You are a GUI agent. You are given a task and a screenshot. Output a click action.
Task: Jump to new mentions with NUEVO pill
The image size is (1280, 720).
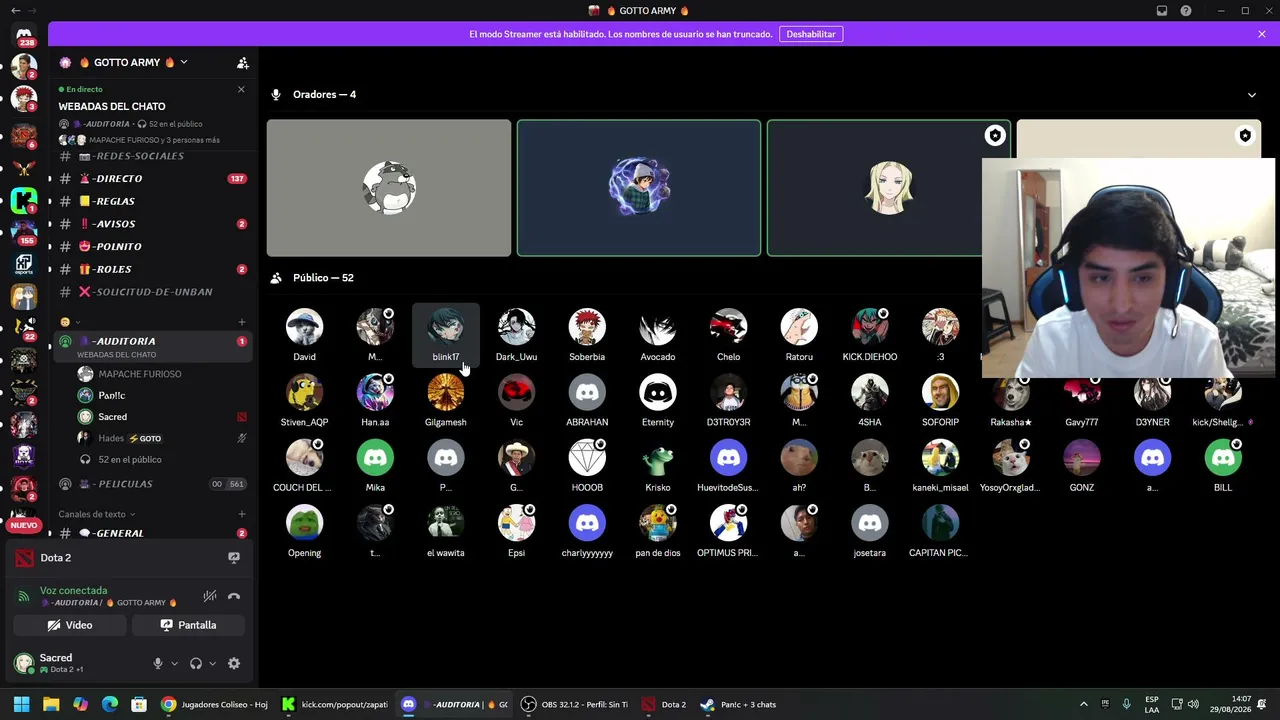click(24, 525)
